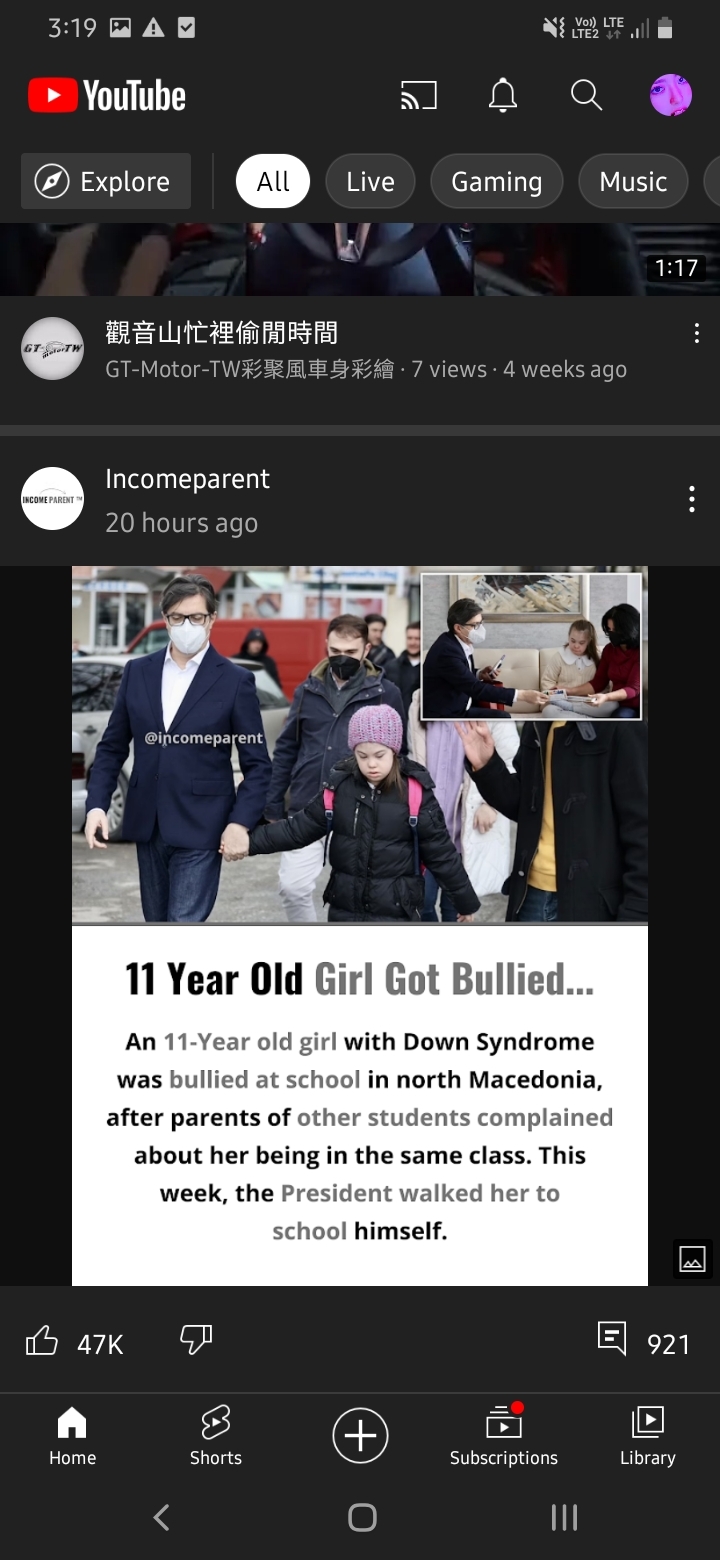Select the Music filter chip
The height and width of the screenshot is (1560, 720).
(x=633, y=182)
